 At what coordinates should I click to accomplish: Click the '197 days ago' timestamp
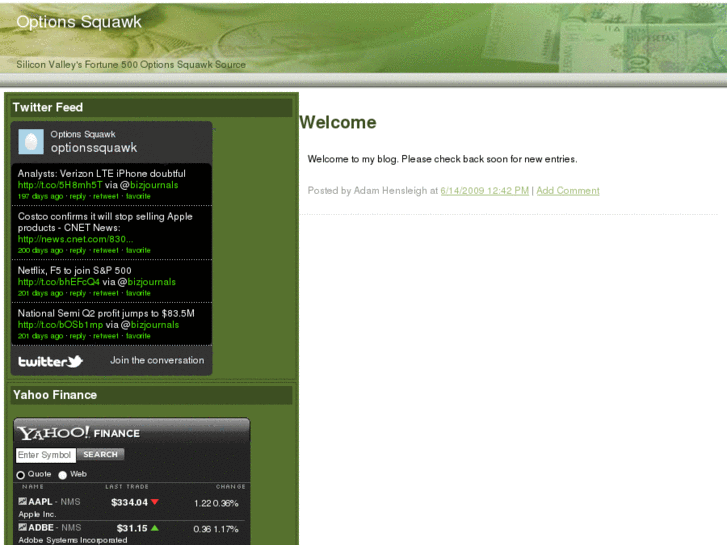pyautogui.click(x=40, y=196)
